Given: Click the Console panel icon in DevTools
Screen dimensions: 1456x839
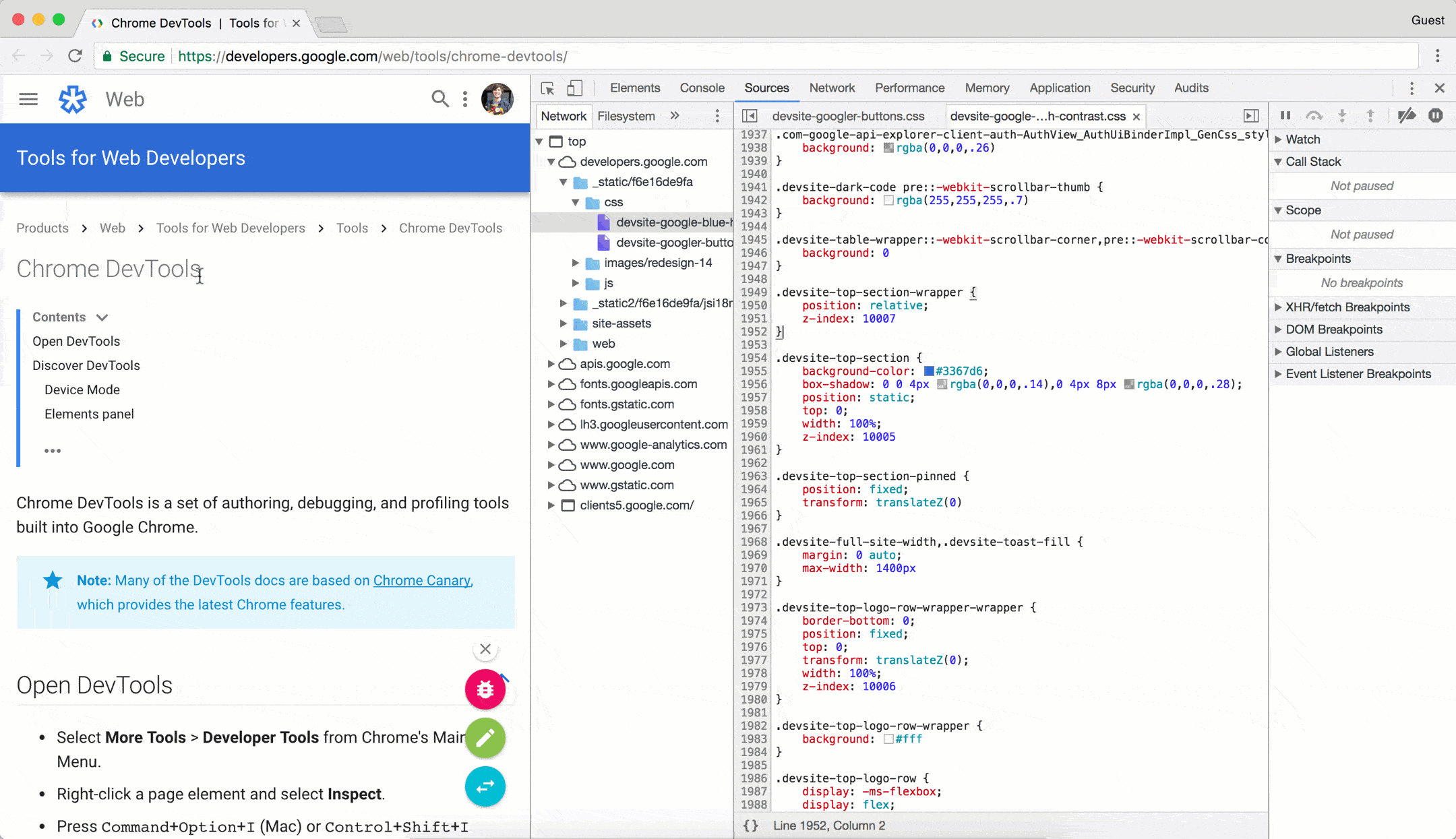Looking at the screenshot, I should coord(702,88).
